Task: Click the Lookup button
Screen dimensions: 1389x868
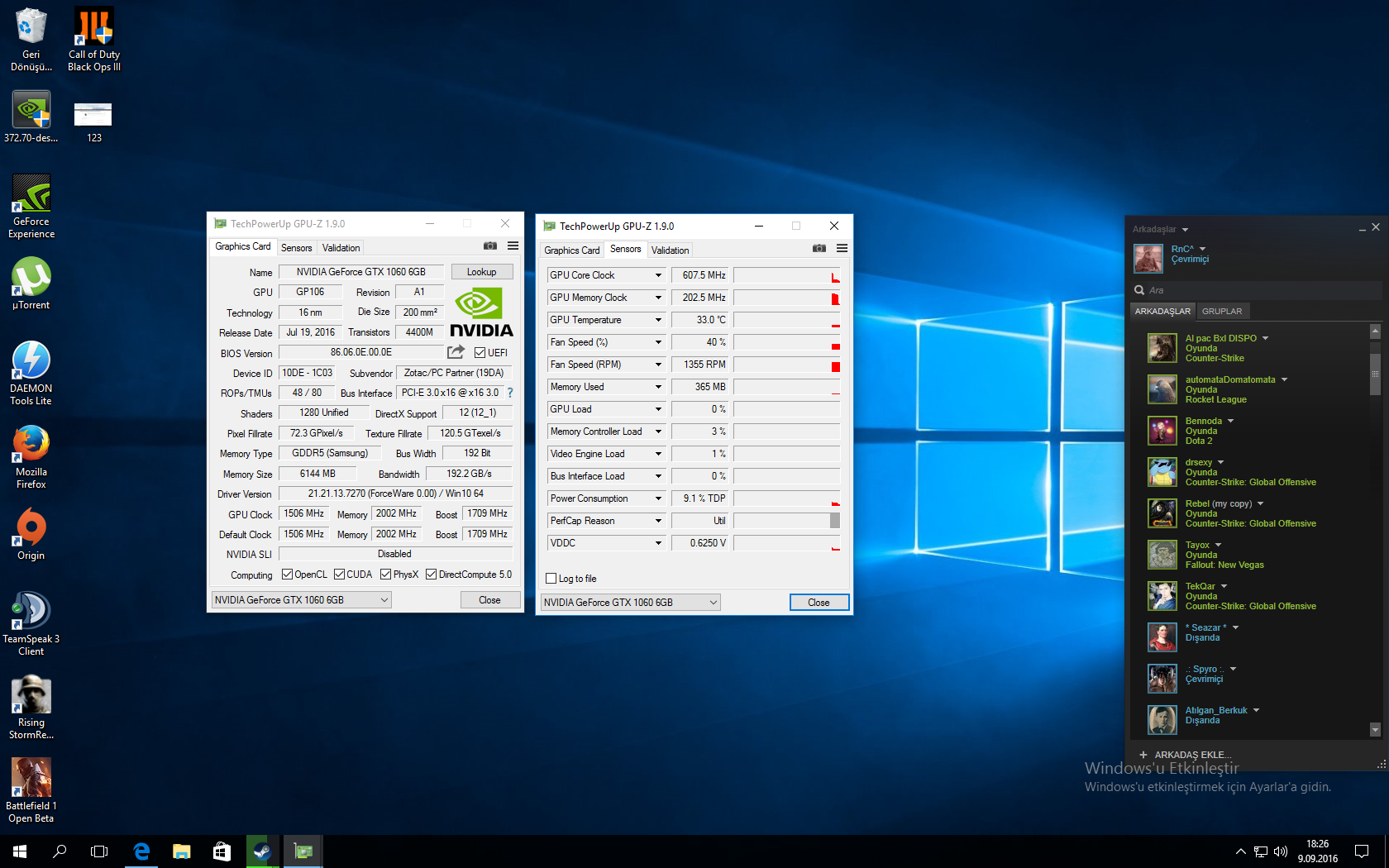Action: point(481,272)
